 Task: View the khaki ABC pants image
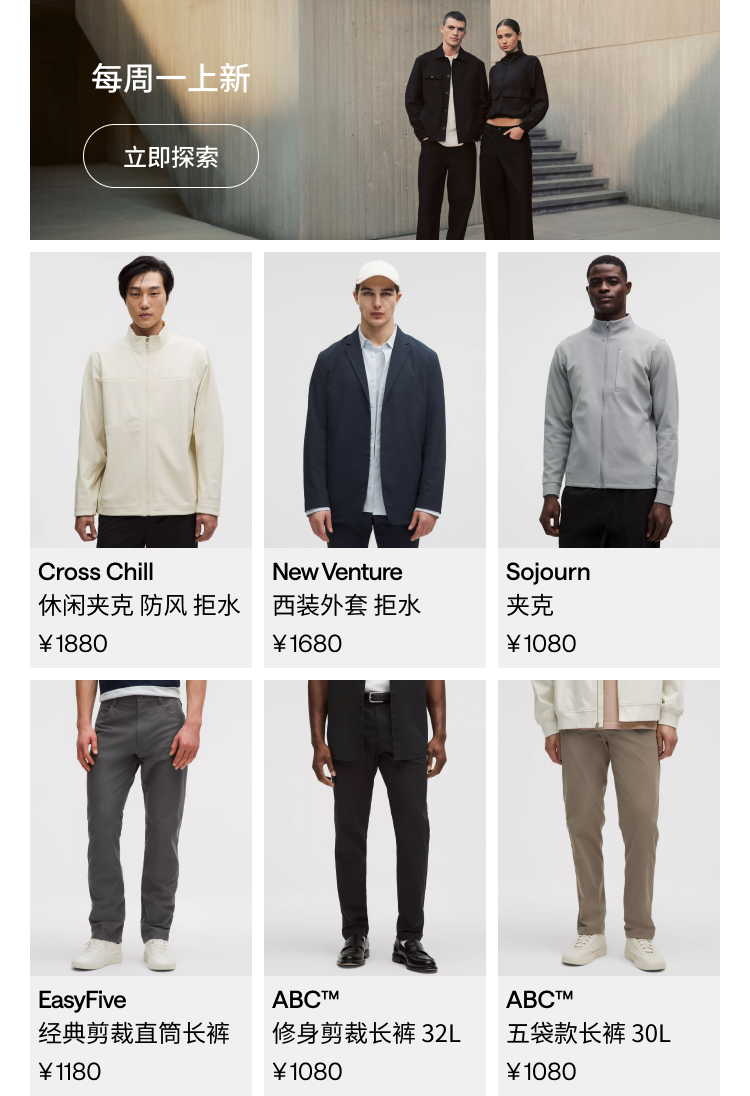(x=609, y=828)
